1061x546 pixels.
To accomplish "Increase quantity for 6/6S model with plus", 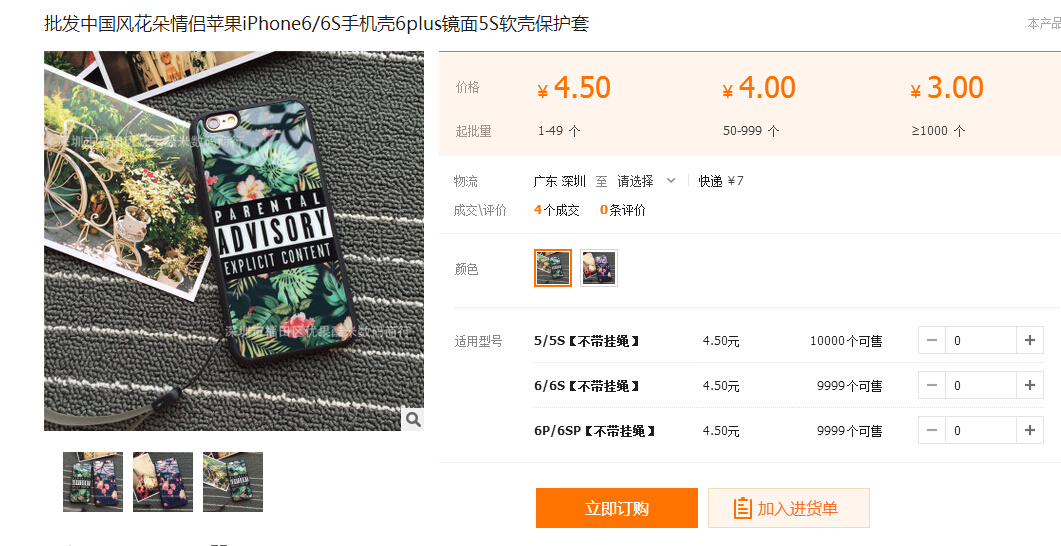I will (x=1030, y=385).
